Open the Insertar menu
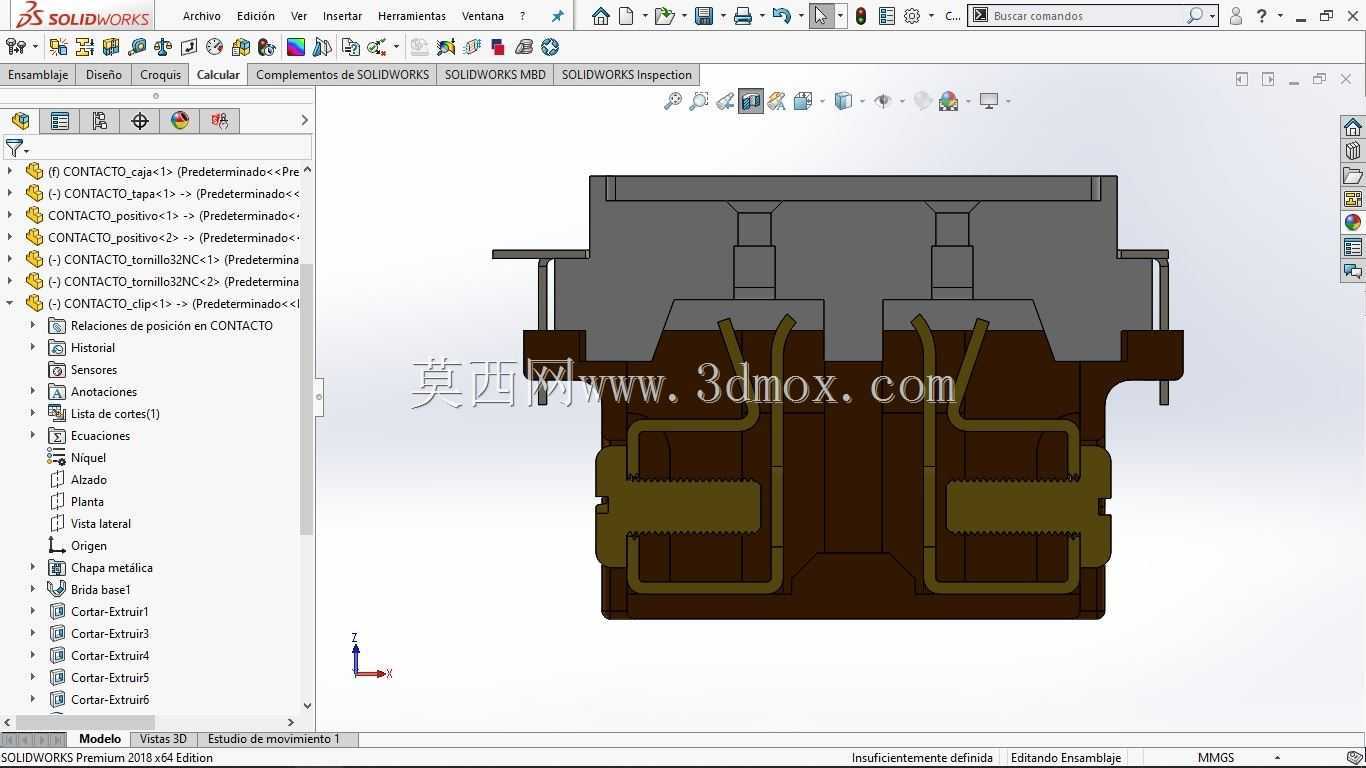 tap(342, 16)
